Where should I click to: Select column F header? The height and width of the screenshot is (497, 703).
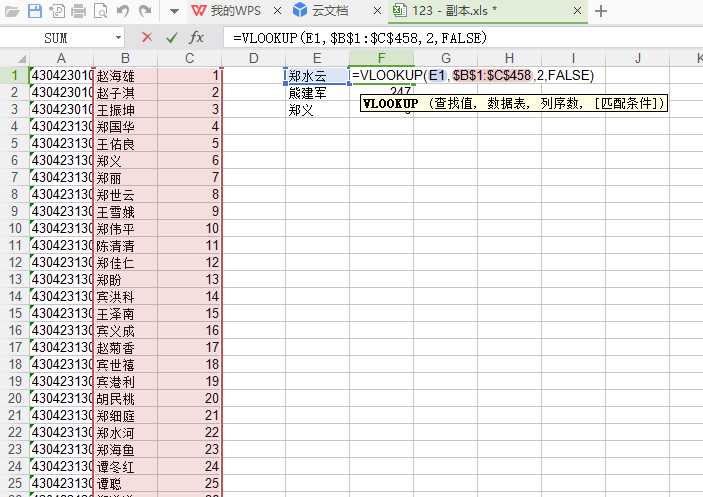click(381, 58)
